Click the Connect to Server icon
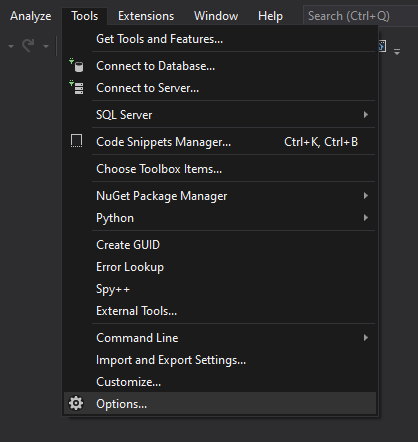Image resolution: width=418 pixels, height=442 pixels. tap(76, 88)
